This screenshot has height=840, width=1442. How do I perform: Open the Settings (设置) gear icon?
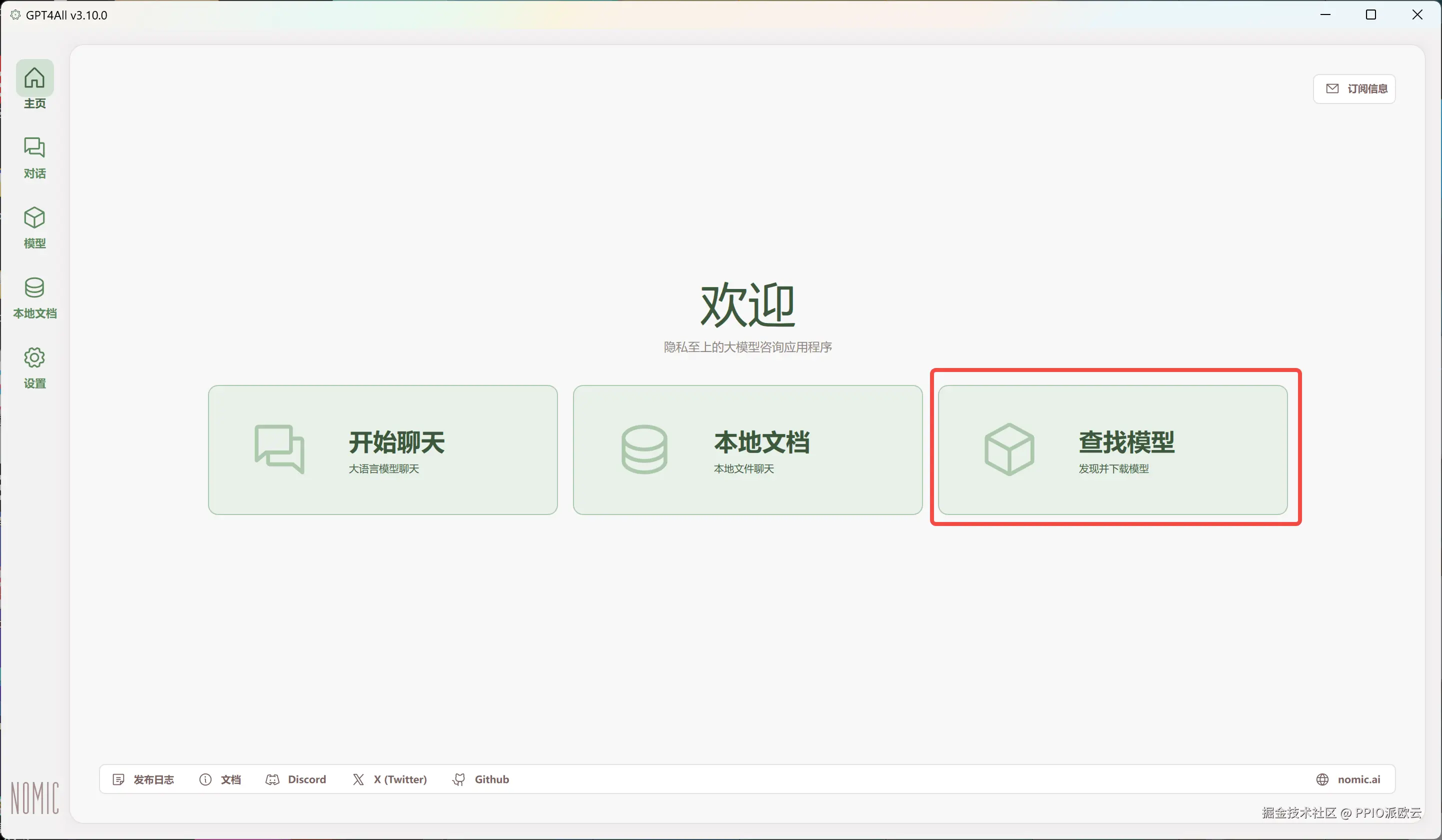tap(34, 357)
